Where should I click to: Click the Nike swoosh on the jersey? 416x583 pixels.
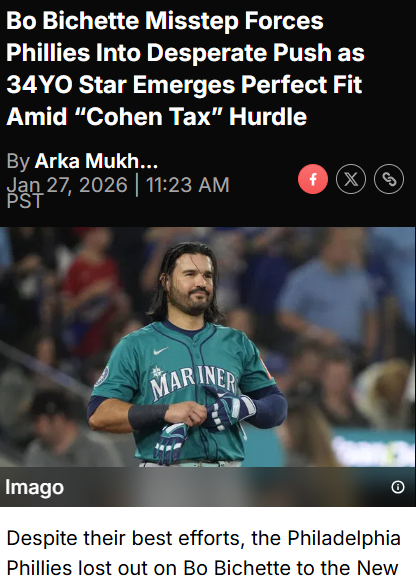point(160,351)
